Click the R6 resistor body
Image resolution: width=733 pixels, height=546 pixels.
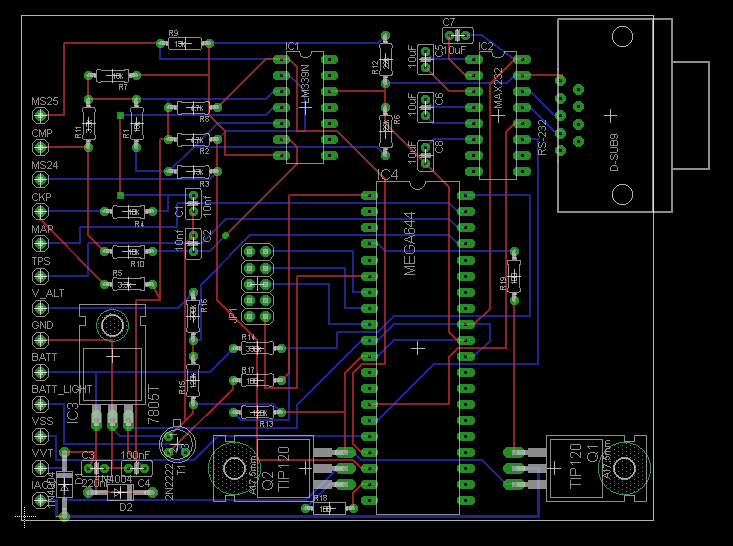click(x=385, y=131)
